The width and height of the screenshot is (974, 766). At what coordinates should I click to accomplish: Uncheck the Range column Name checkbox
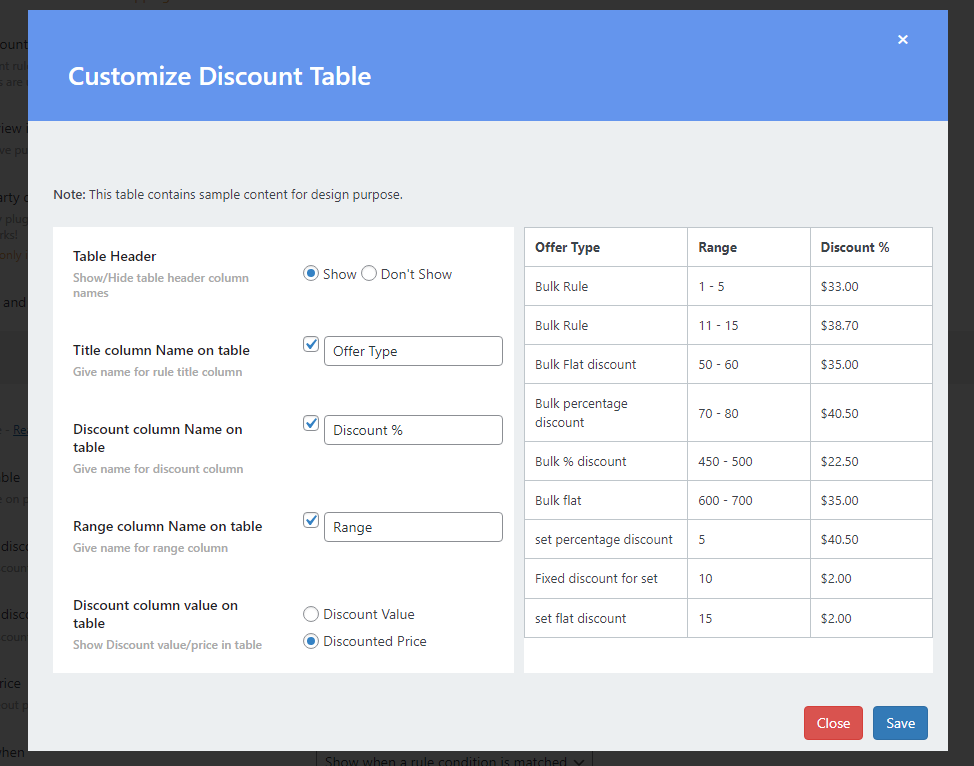(311, 520)
